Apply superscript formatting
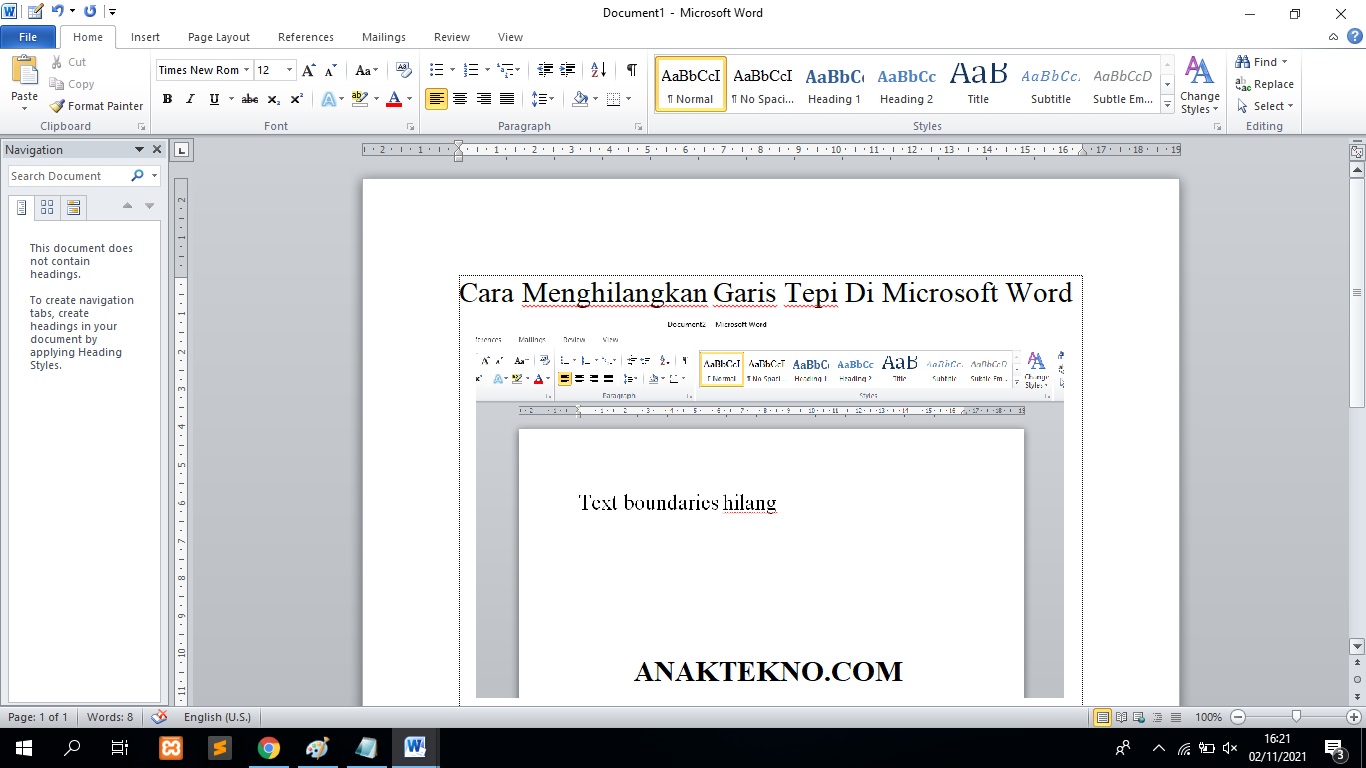The width and height of the screenshot is (1366, 768). [296, 99]
